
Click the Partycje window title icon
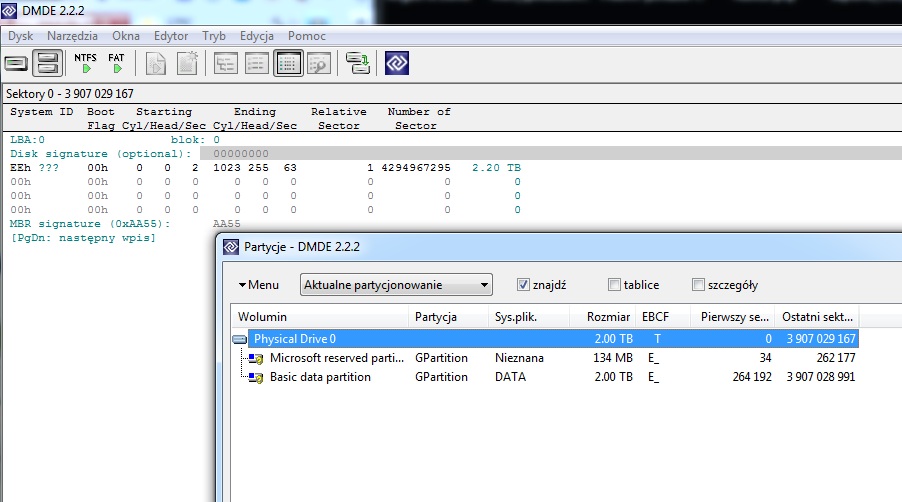point(231,247)
